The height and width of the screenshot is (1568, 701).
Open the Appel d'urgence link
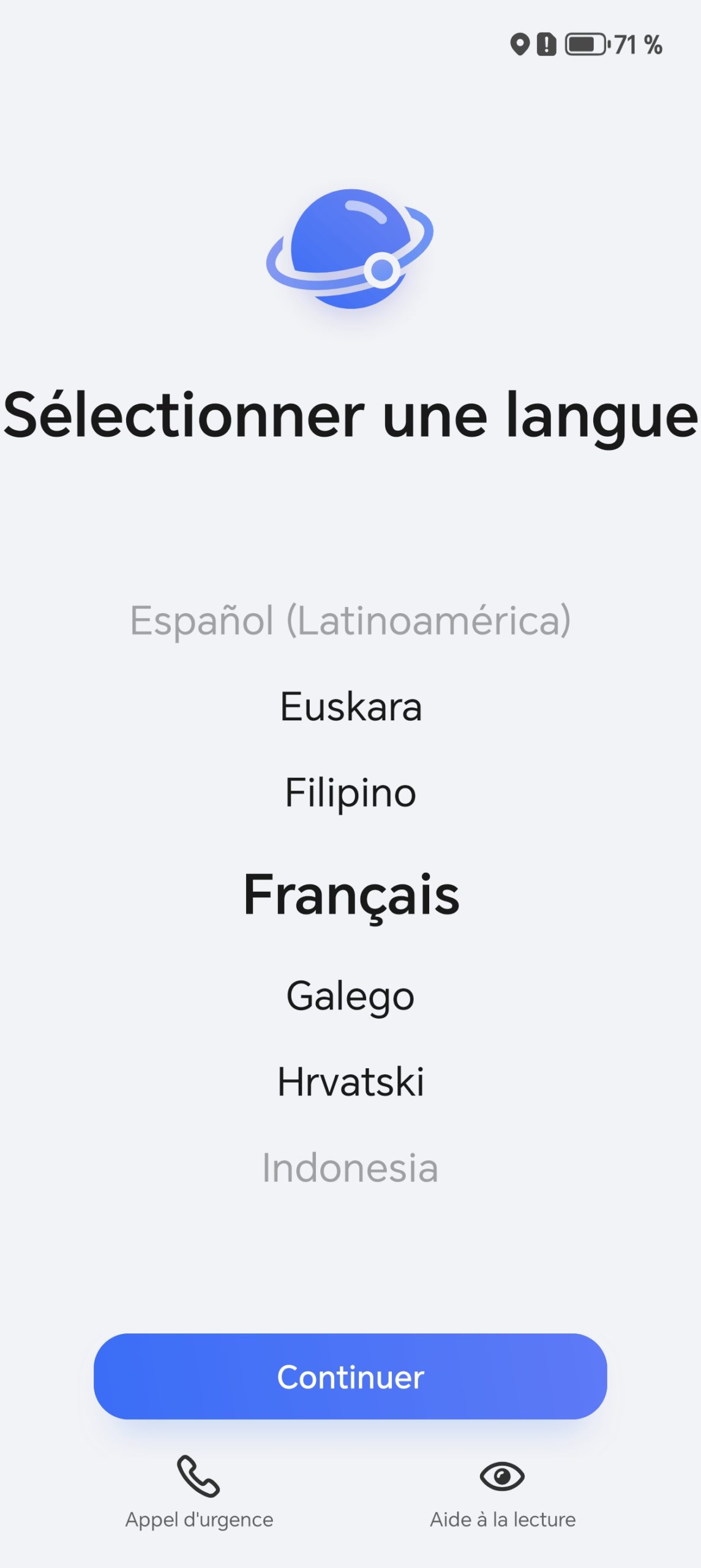pos(199,1520)
